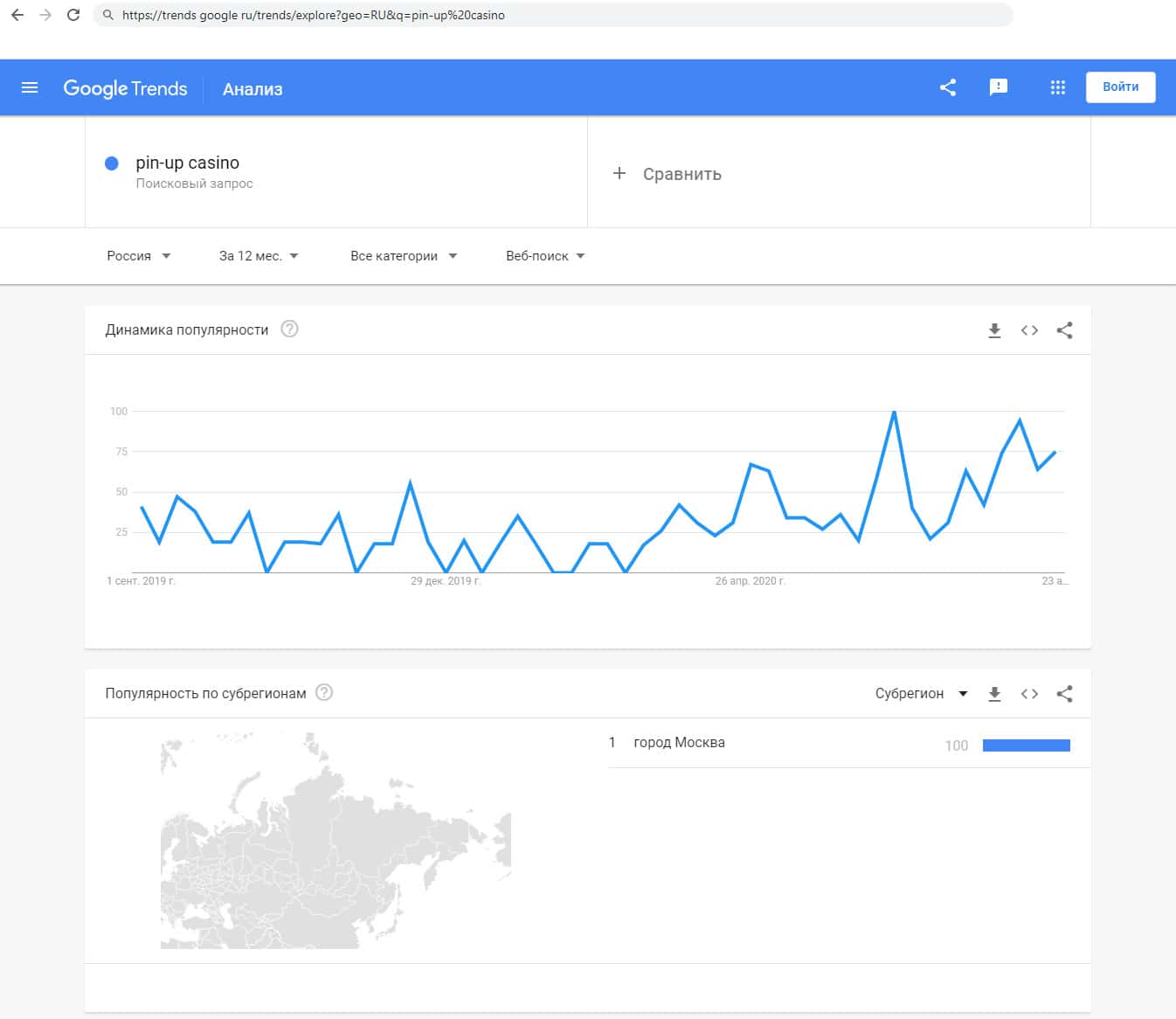Click Сравнить to add a comparison term
This screenshot has height=1019, width=1176.
(x=668, y=174)
